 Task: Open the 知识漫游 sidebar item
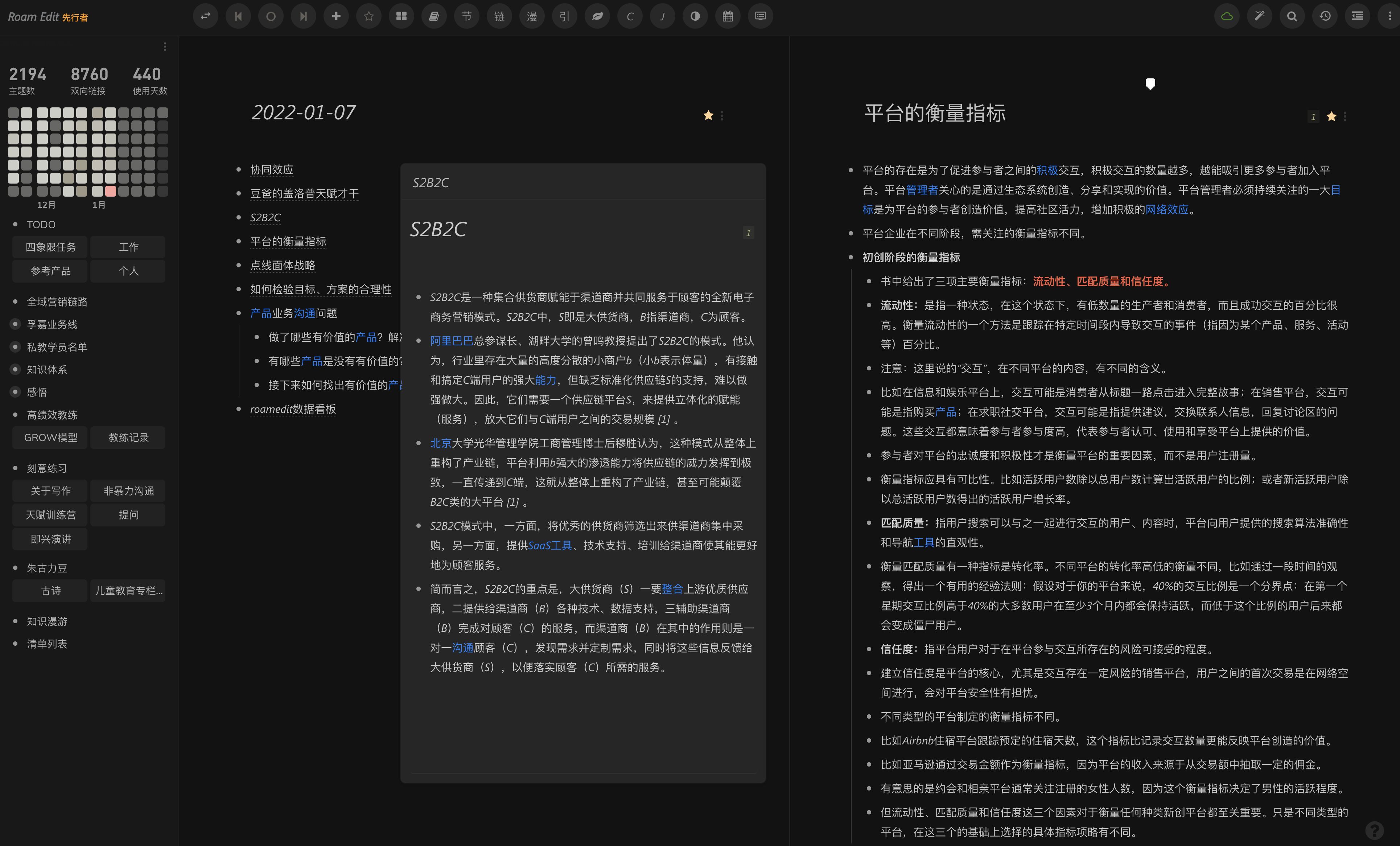[47, 621]
